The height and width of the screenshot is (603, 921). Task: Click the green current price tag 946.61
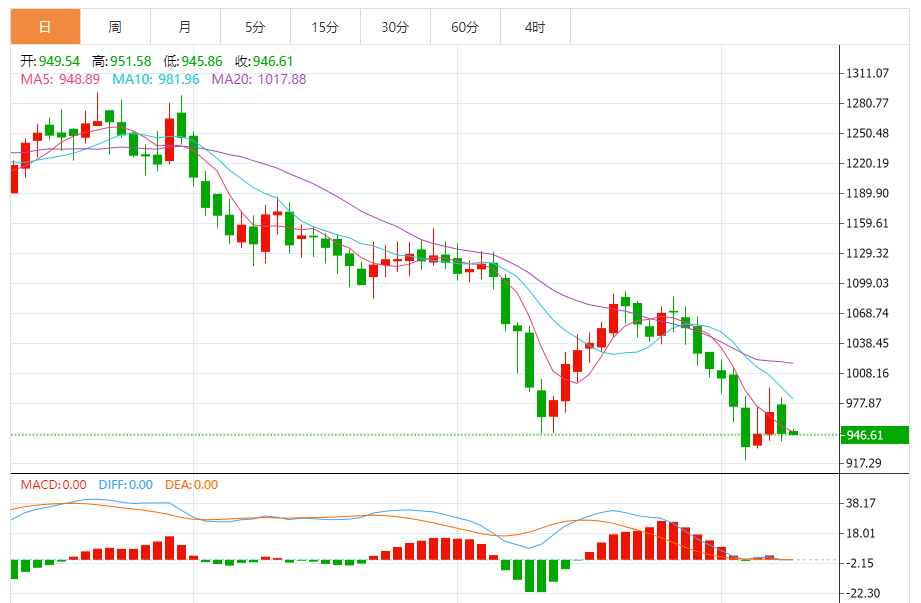(x=875, y=435)
